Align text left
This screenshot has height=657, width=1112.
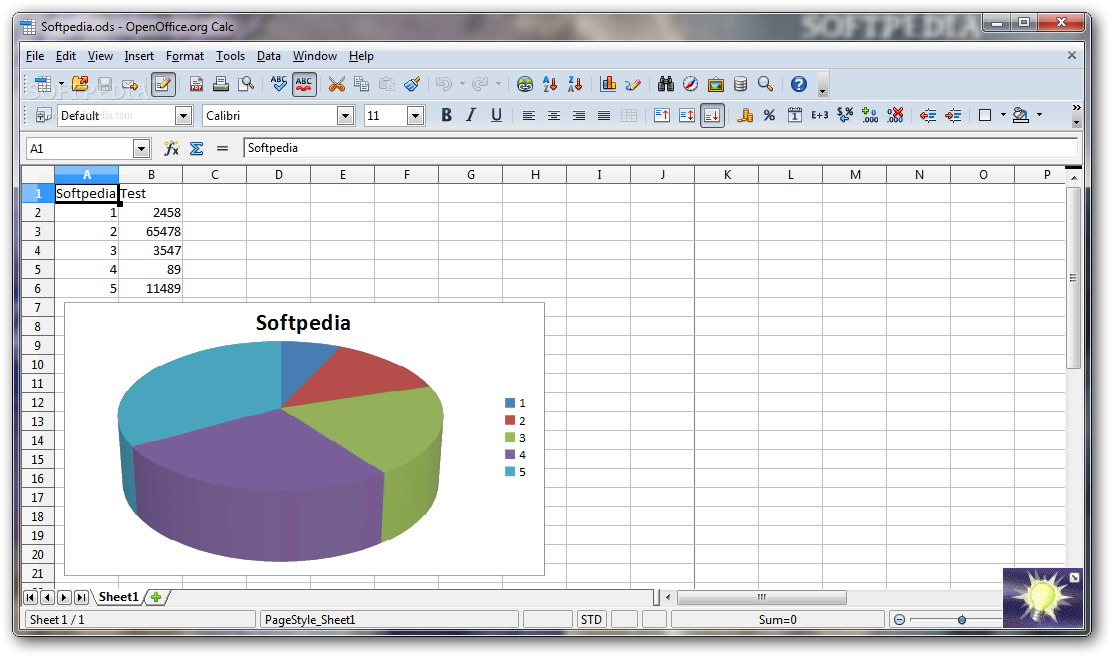(x=528, y=115)
